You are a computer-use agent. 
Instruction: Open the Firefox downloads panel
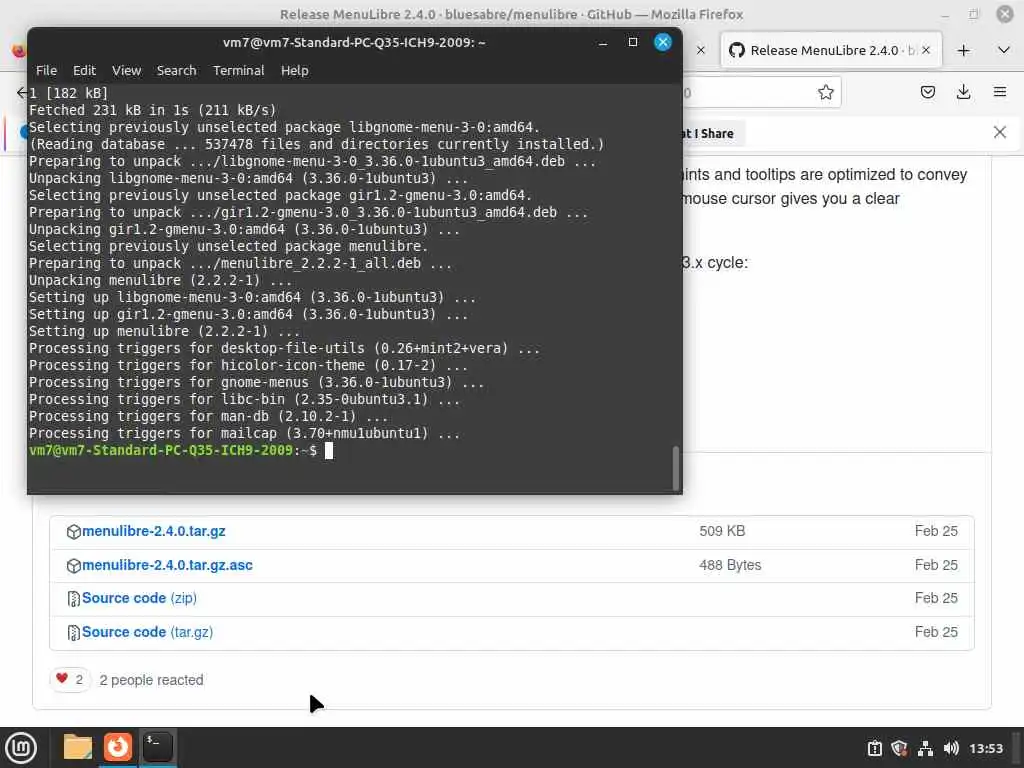963,92
